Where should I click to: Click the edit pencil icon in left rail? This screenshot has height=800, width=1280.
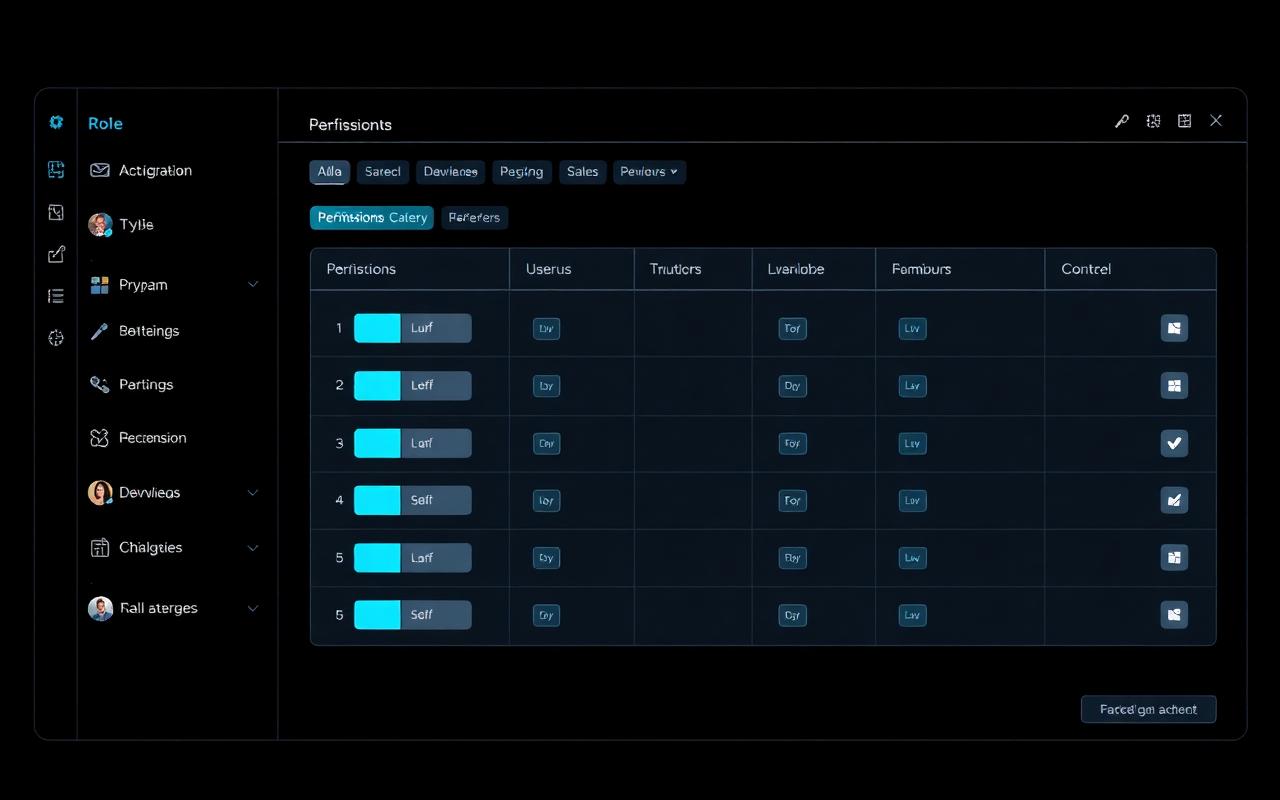56,254
